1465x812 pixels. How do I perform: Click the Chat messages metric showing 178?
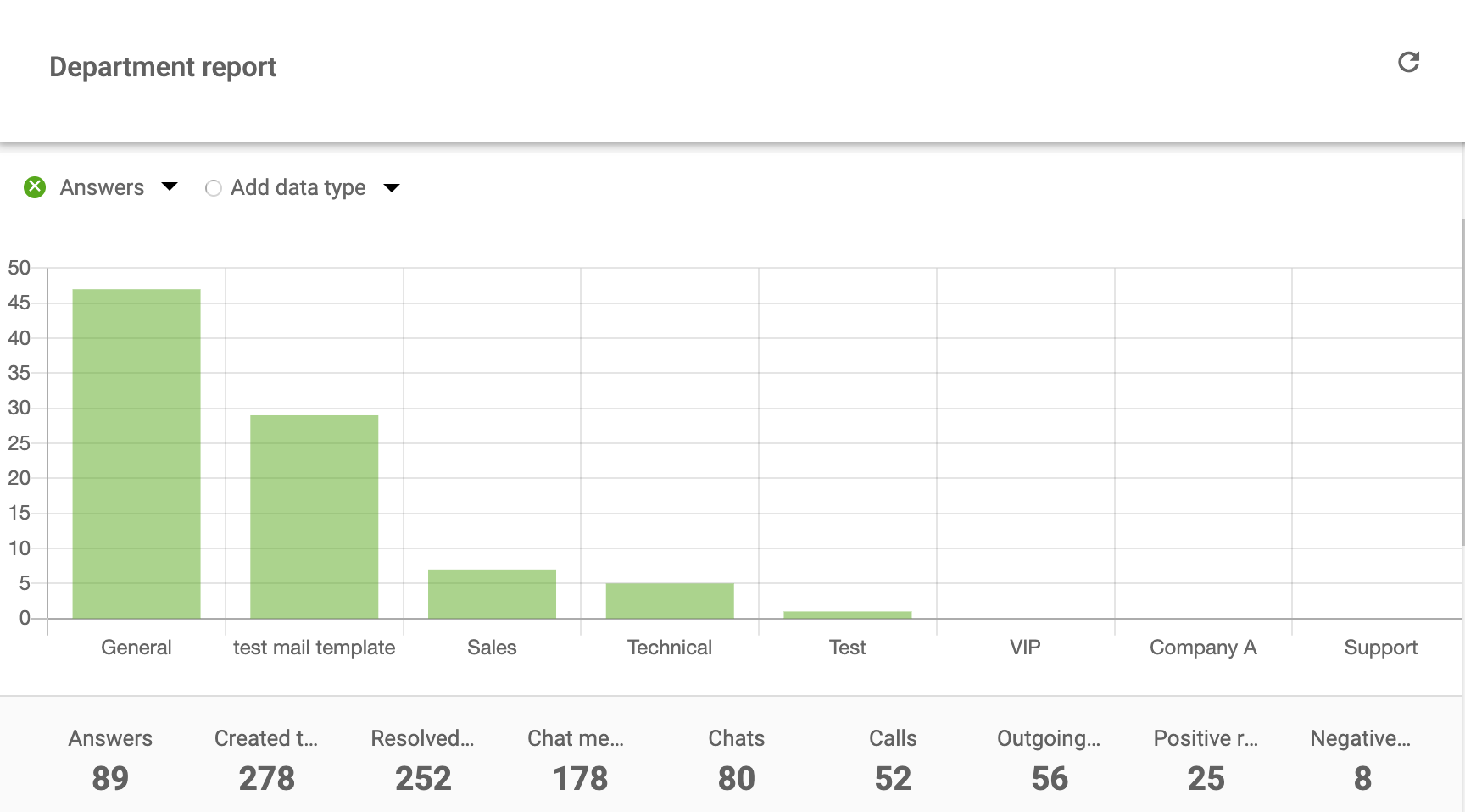pos(580,760)
